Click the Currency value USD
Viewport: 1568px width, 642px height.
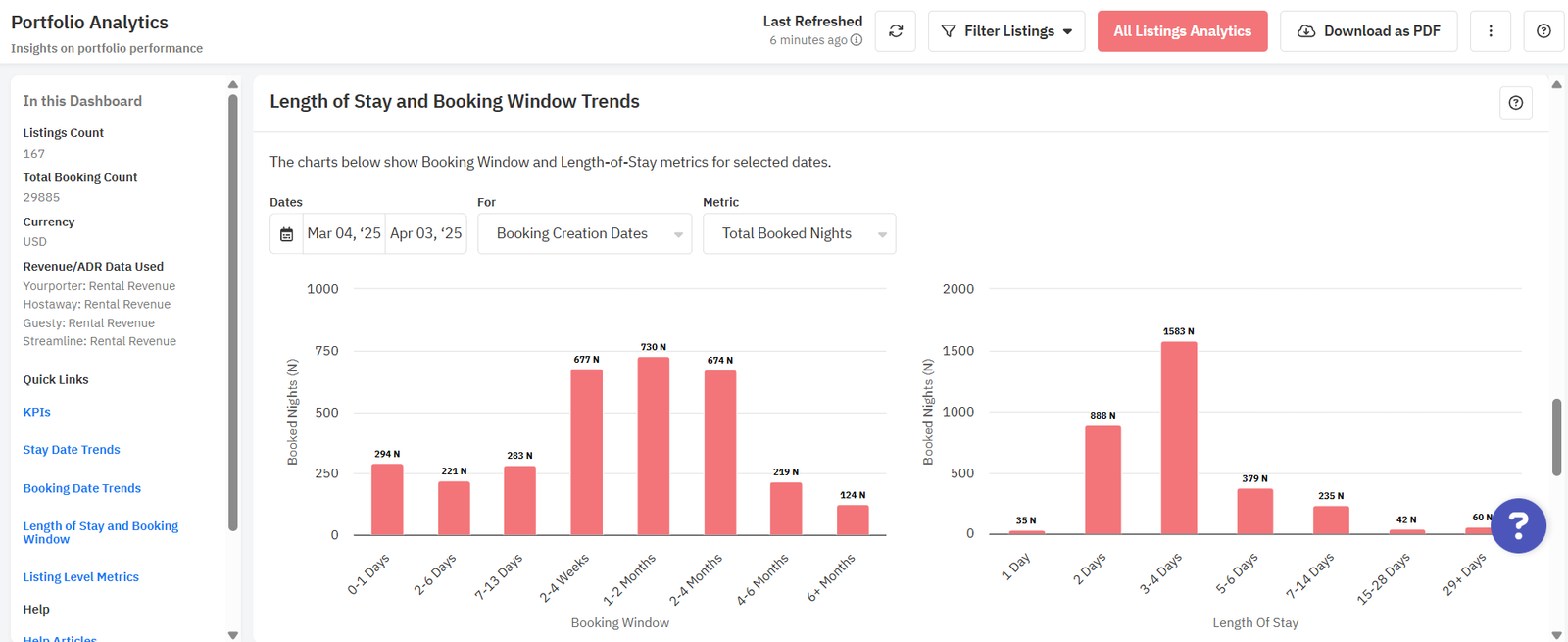[x=35, y=242]
